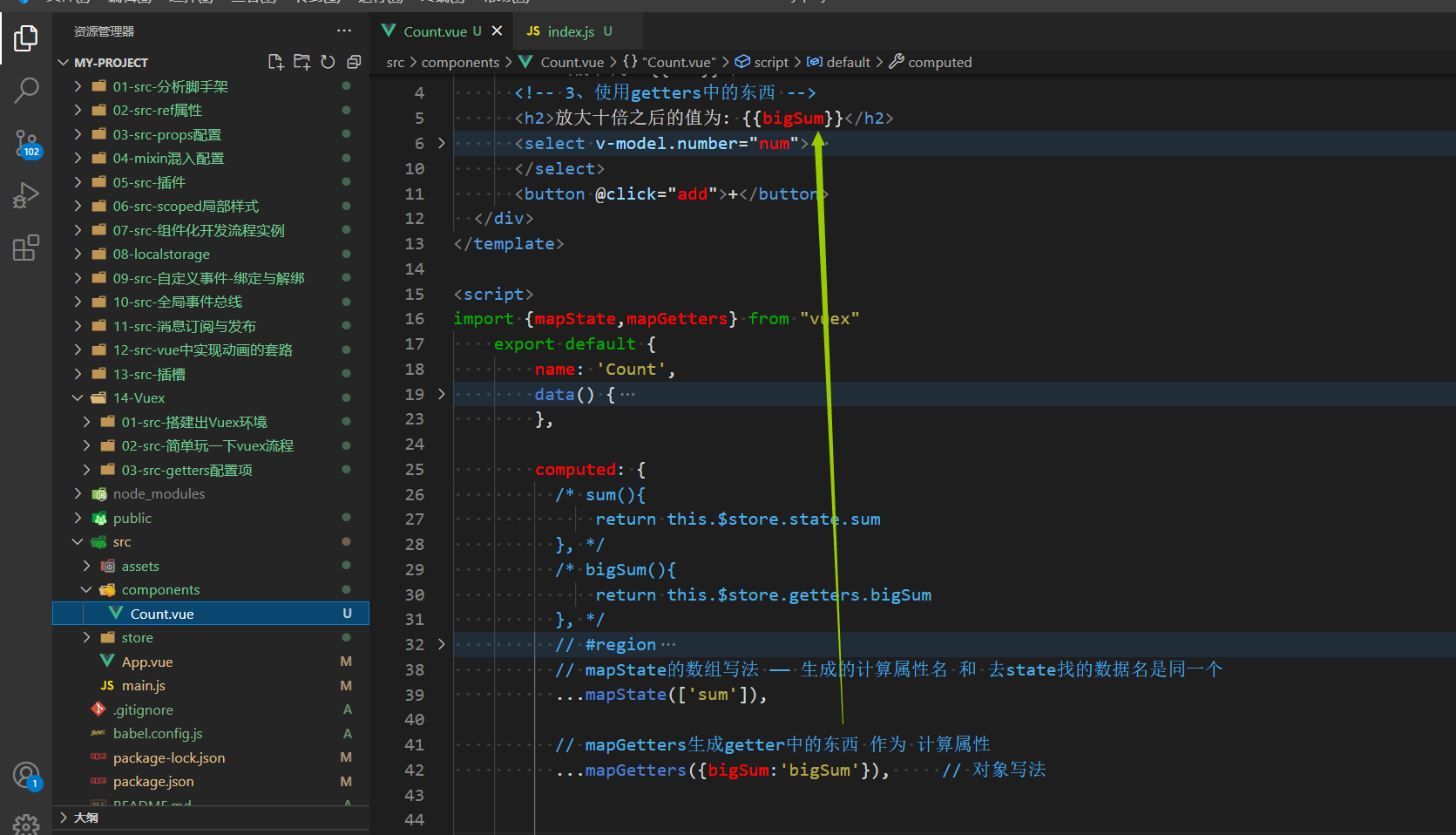Open the package-lock.json file
The height and width of the screenshot is (835, 1456).
click(211, 757)
